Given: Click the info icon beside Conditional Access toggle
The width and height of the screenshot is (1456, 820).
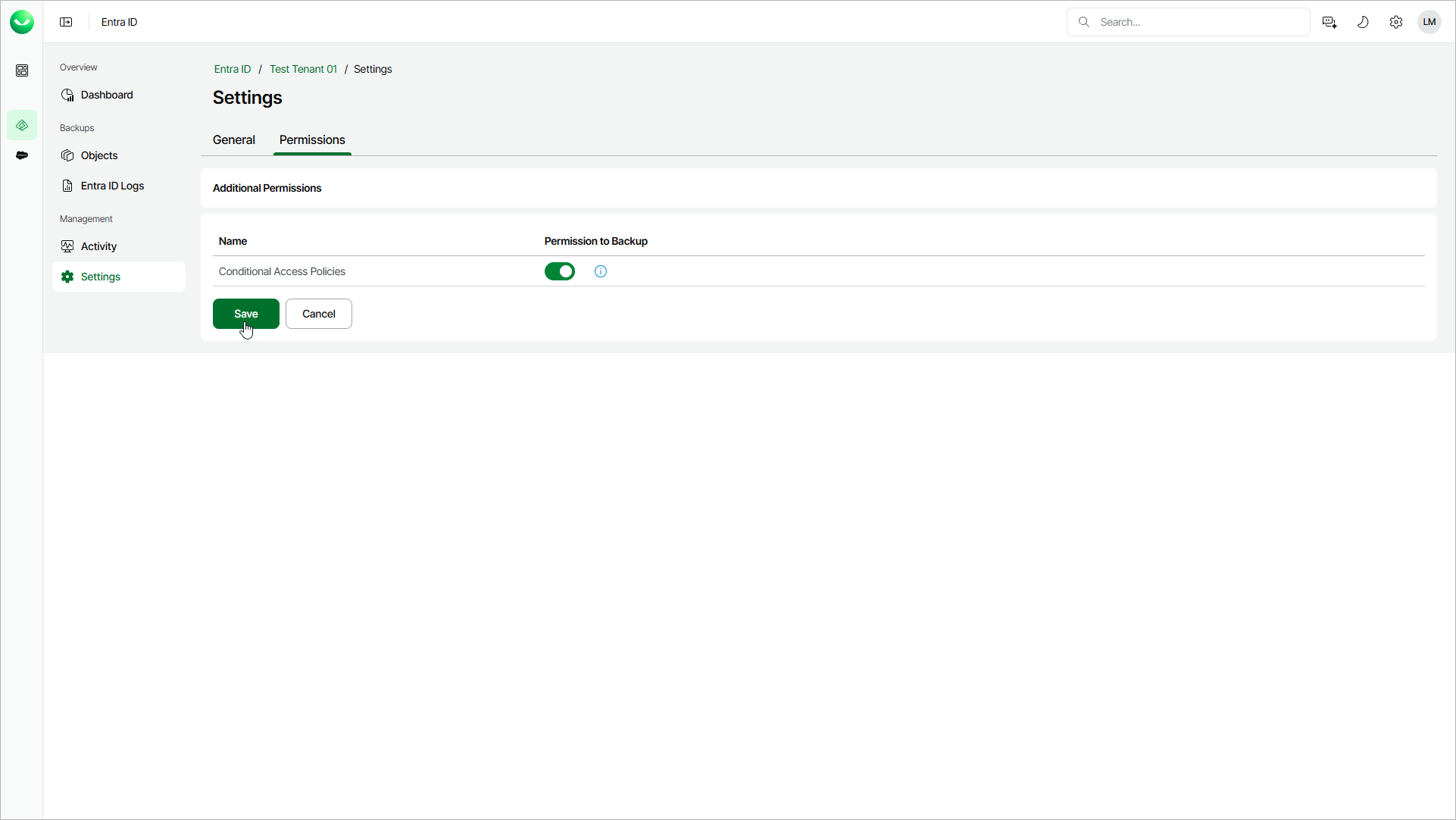Looking at the screenshot, I should [601, 271].
